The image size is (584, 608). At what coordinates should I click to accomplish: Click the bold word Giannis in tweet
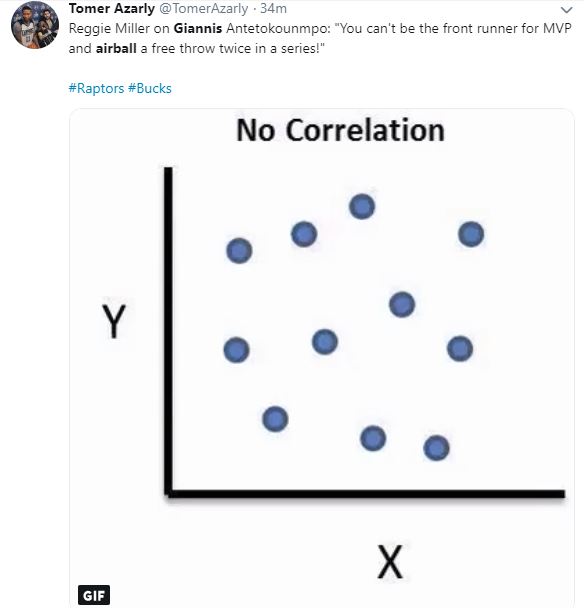[x=198, y=28]
